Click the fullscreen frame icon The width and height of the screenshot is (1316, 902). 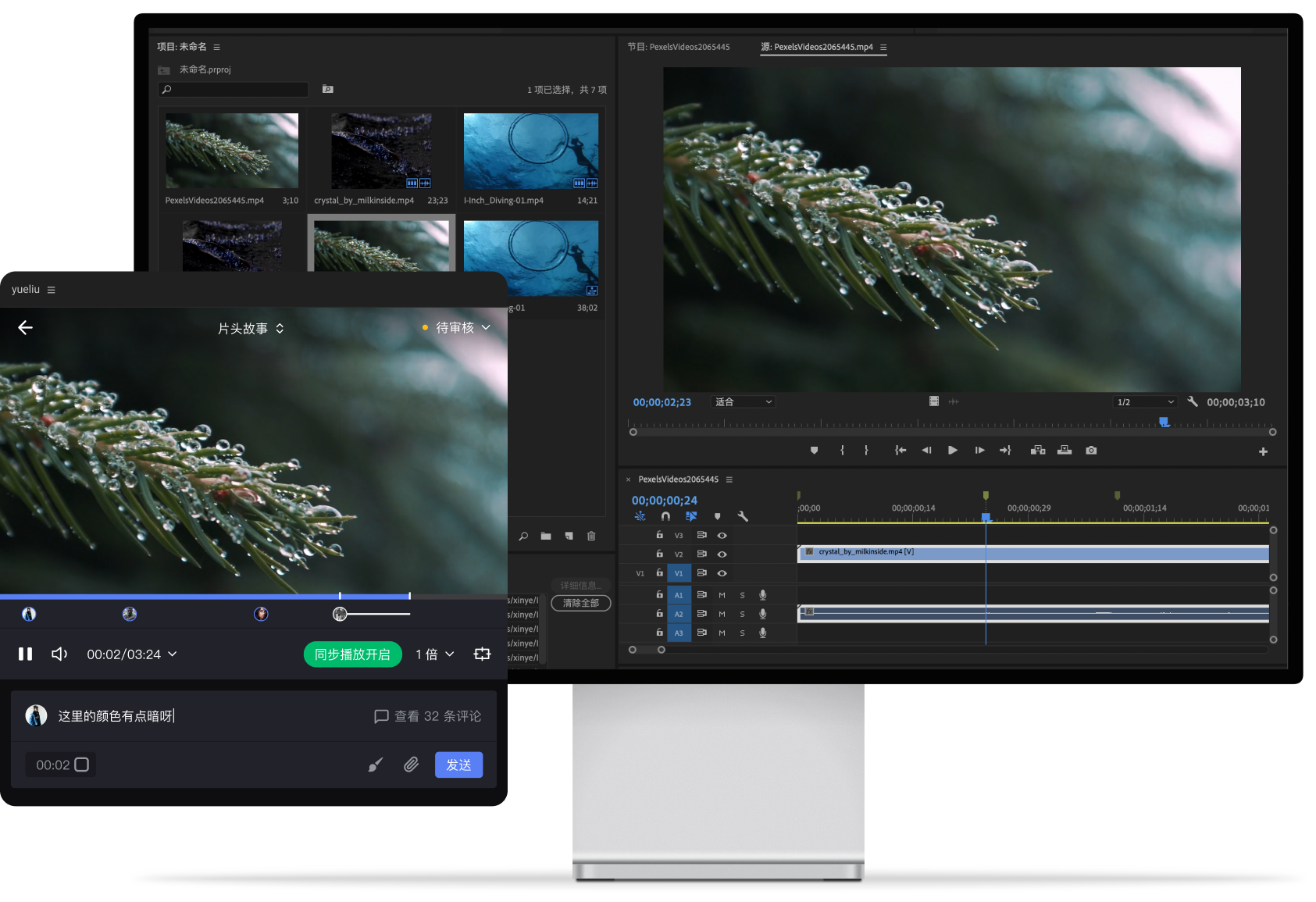[x=483, y=654]
